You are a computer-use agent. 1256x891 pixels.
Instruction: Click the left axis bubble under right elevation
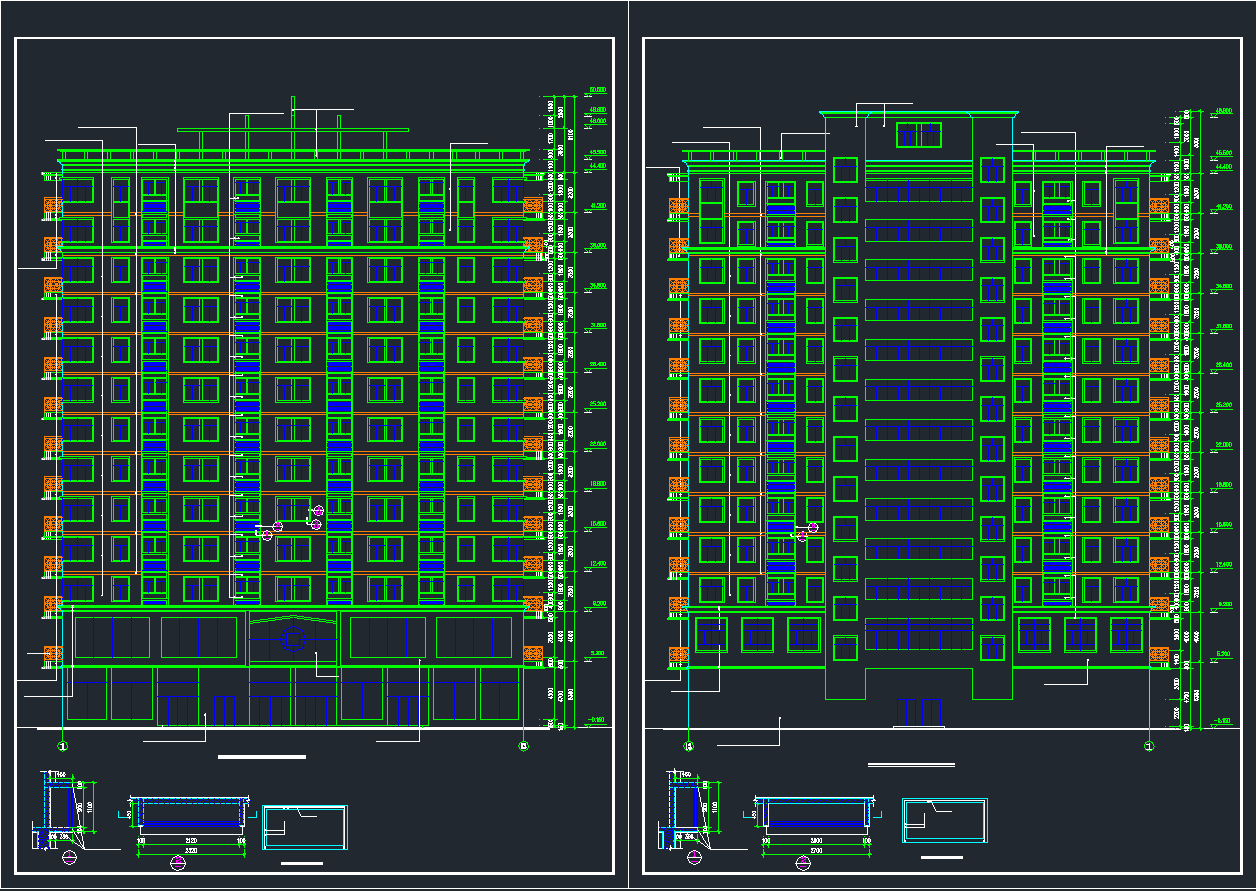688,745
